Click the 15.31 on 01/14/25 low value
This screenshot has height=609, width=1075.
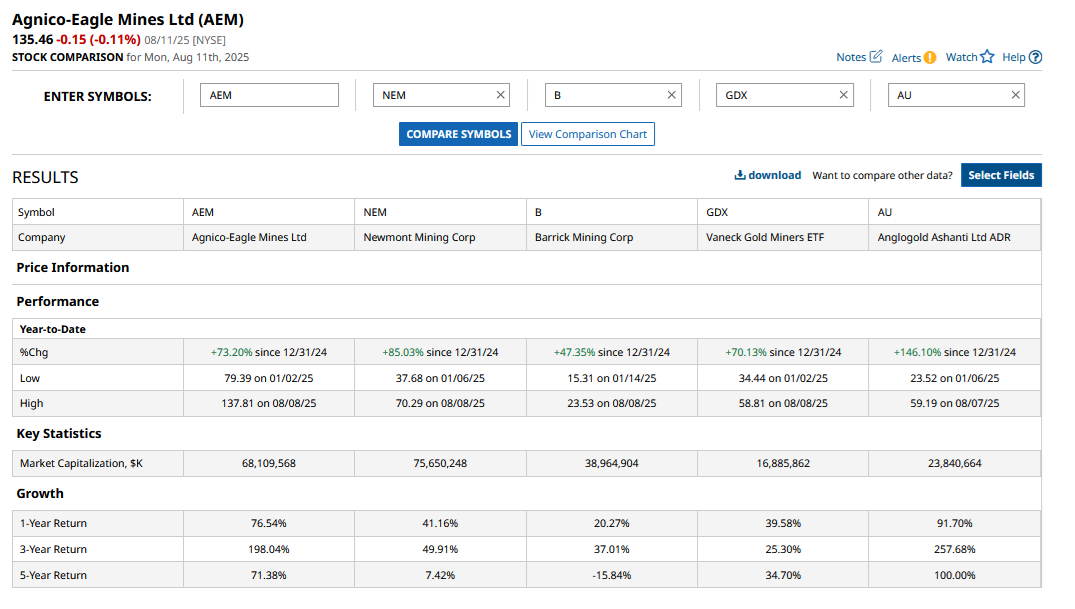(x=612, y=379)
